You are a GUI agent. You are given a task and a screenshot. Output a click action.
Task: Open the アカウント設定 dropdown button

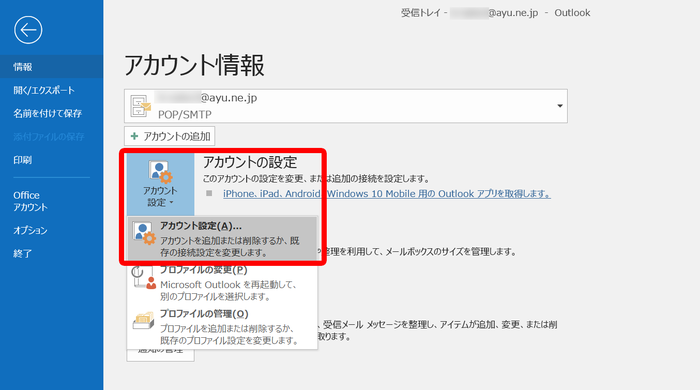point(161,185)
